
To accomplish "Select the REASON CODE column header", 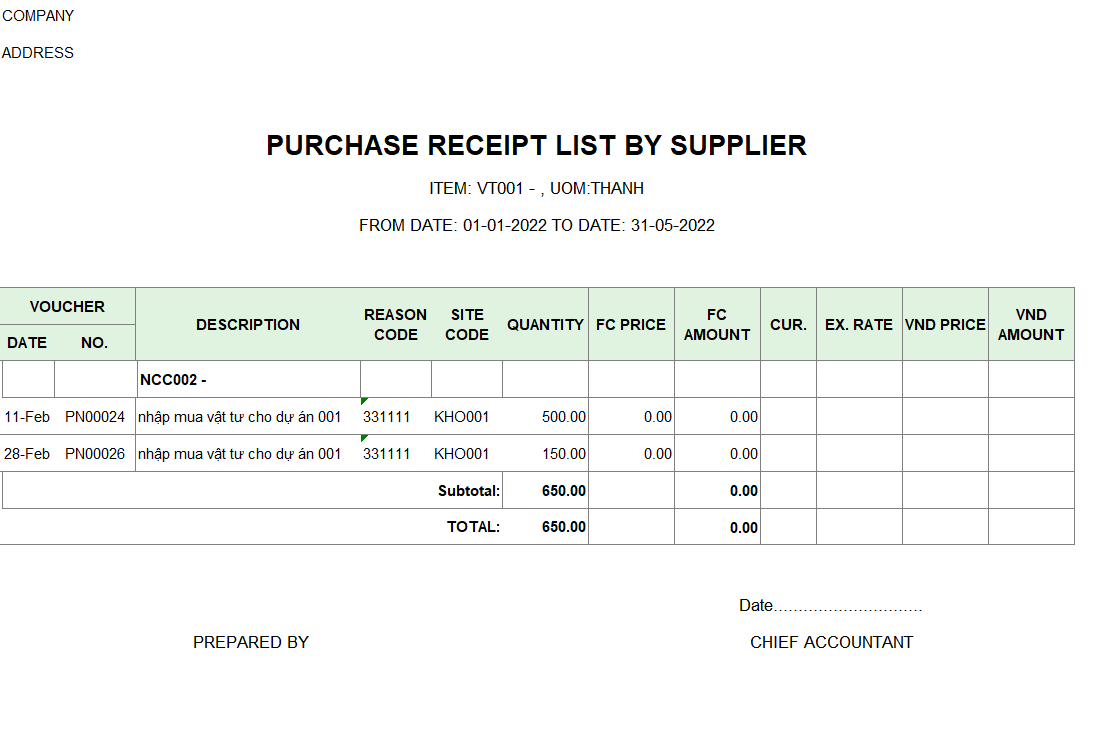I will click(395, 325).
